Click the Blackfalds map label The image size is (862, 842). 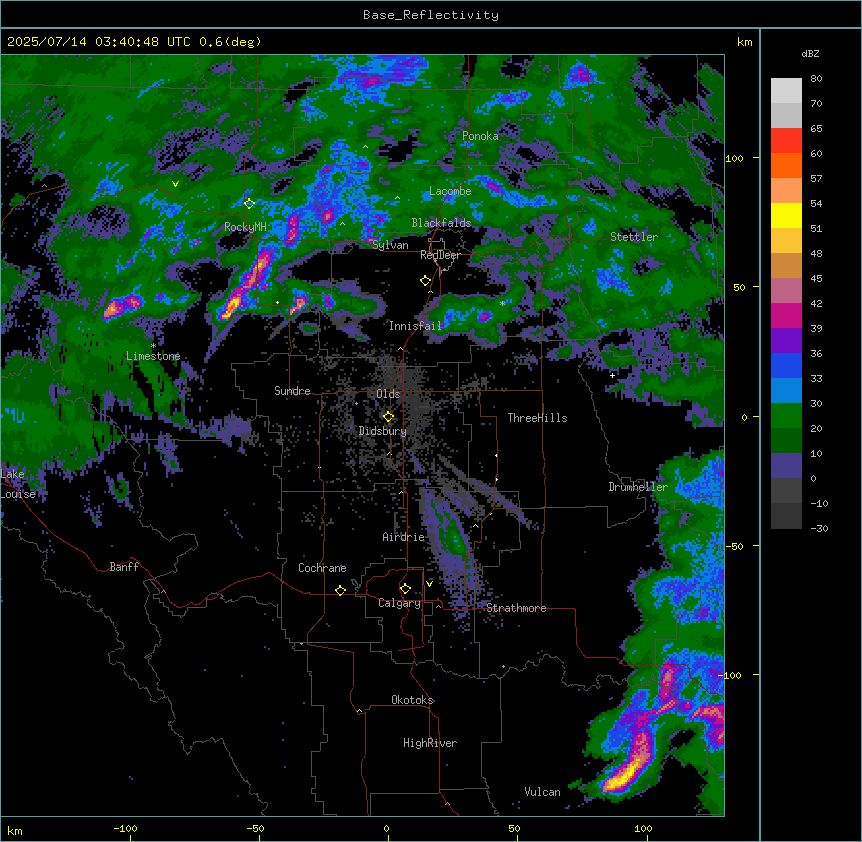coord(441,223)
